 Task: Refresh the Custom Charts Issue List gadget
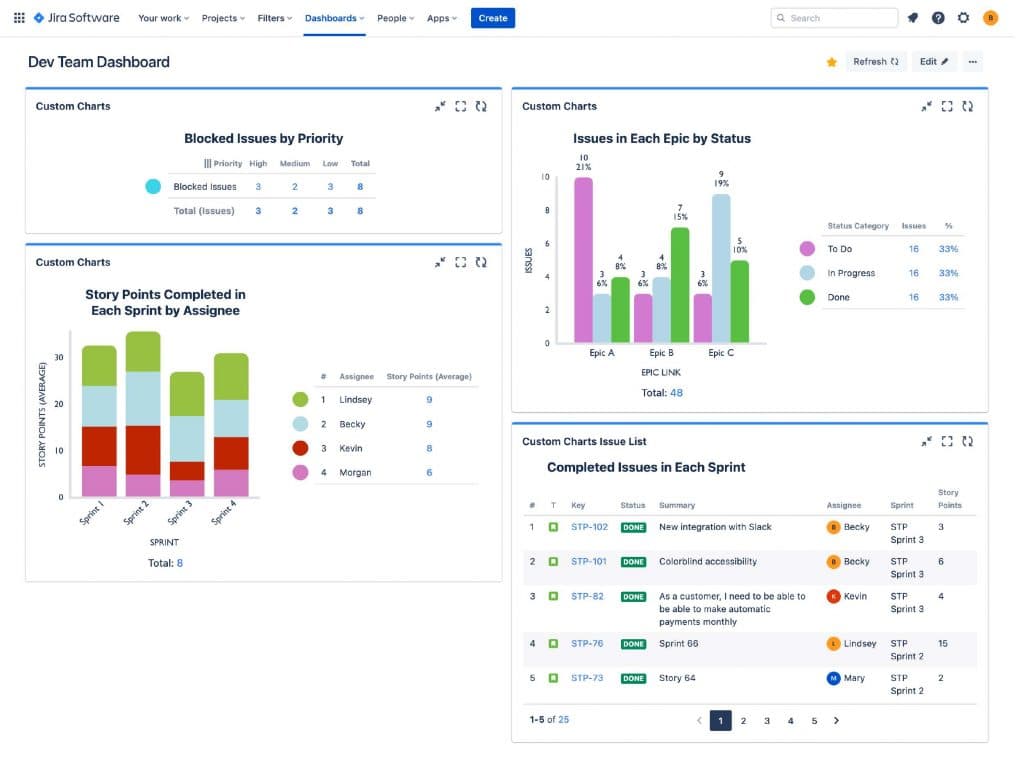tap(967, 441)
